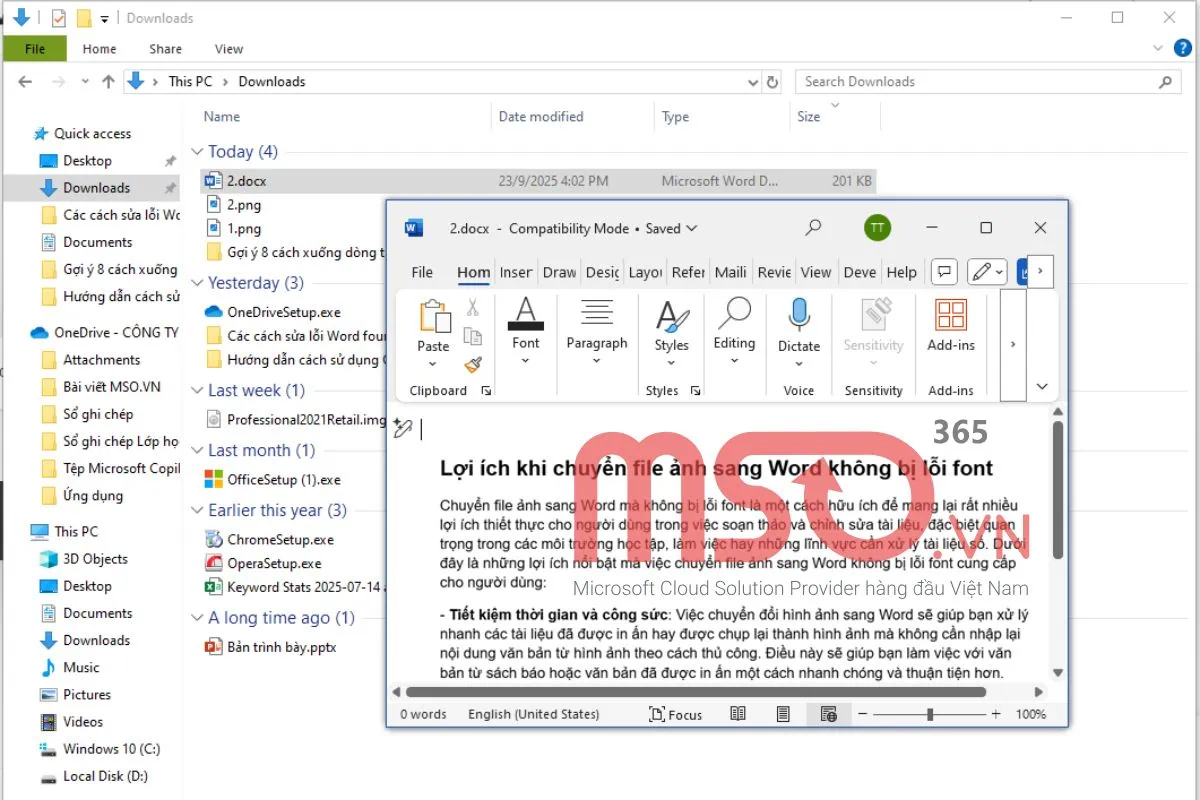The height and width of the screenshot is (800, 1200).
Task: Click the Focus mode button in status bar
Action: pos(676,714)
